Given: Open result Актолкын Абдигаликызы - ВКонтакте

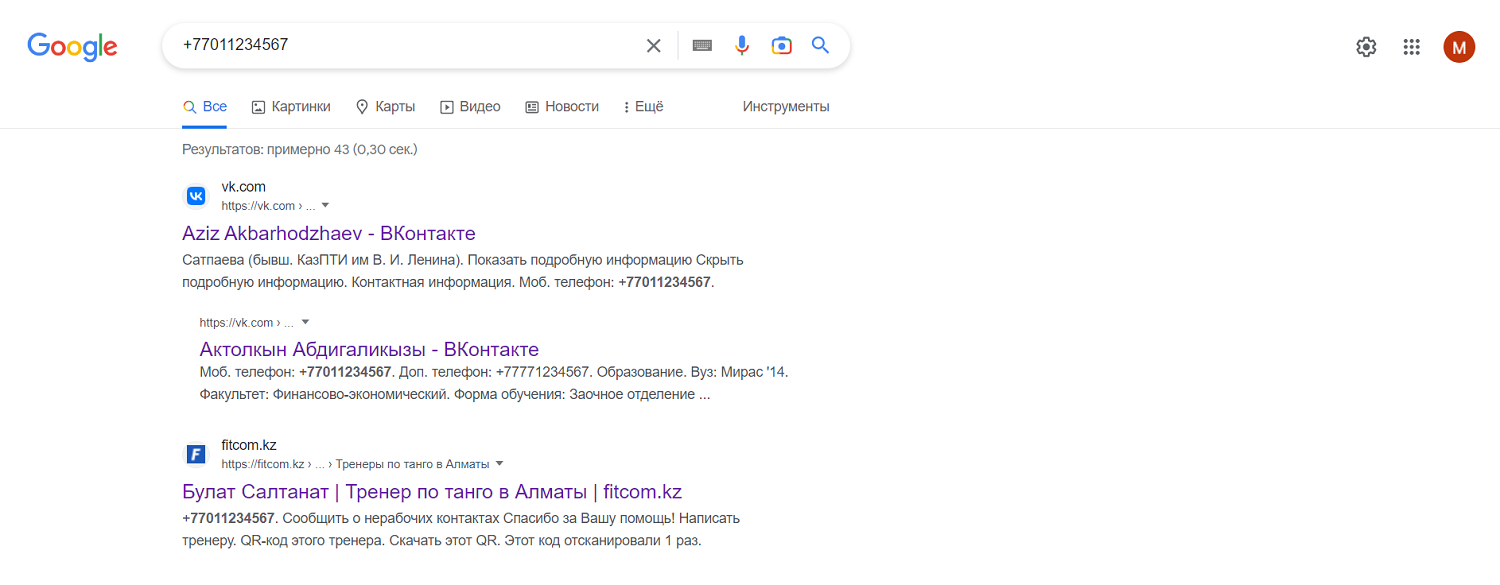Looking at the screenshot, I should tap(369, 349).
